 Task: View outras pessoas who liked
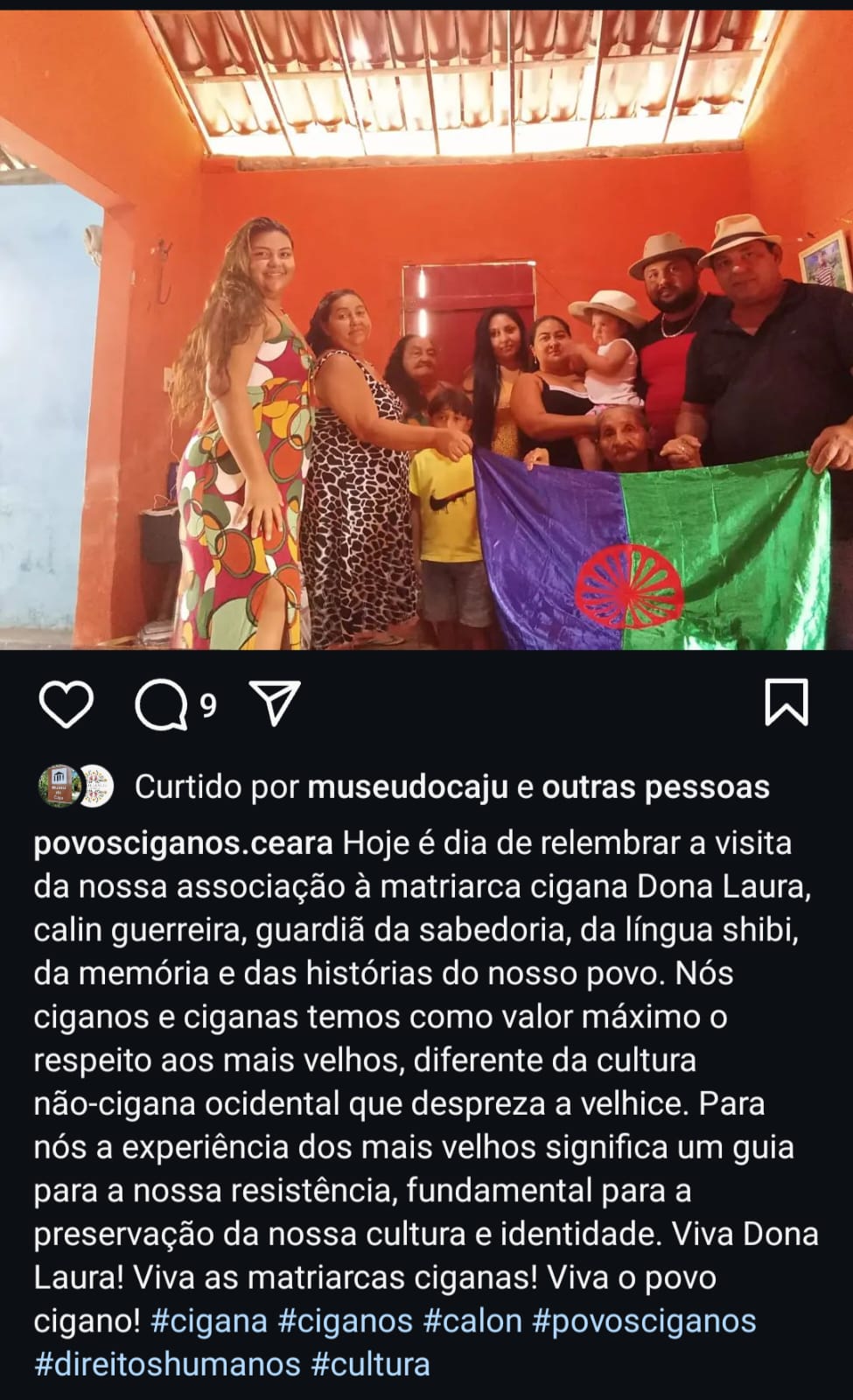point(656,787)
